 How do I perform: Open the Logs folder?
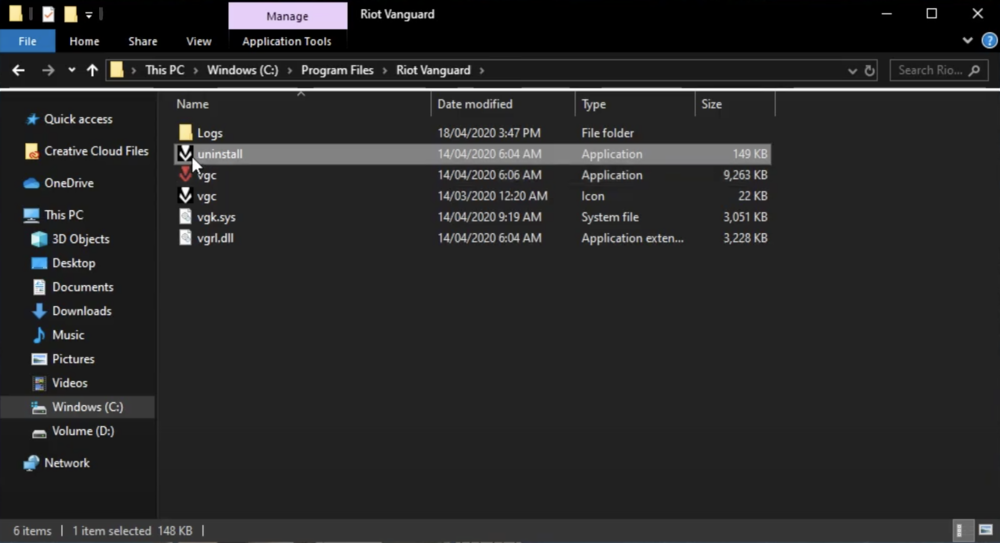click(x=209, y=133)
